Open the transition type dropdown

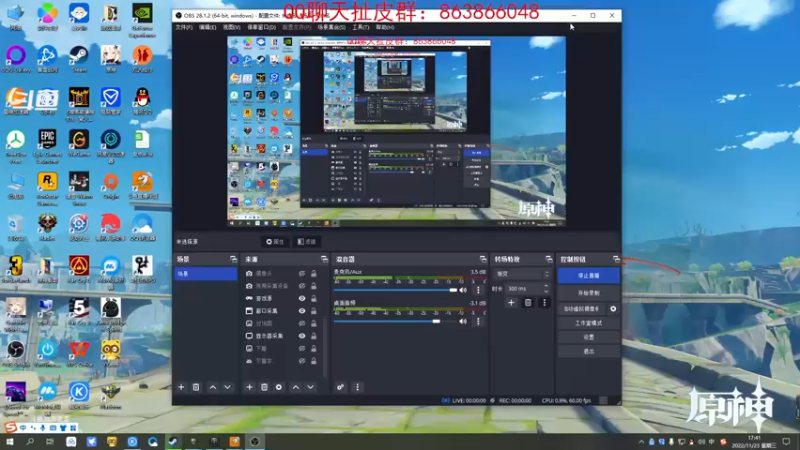coord(521,274)
